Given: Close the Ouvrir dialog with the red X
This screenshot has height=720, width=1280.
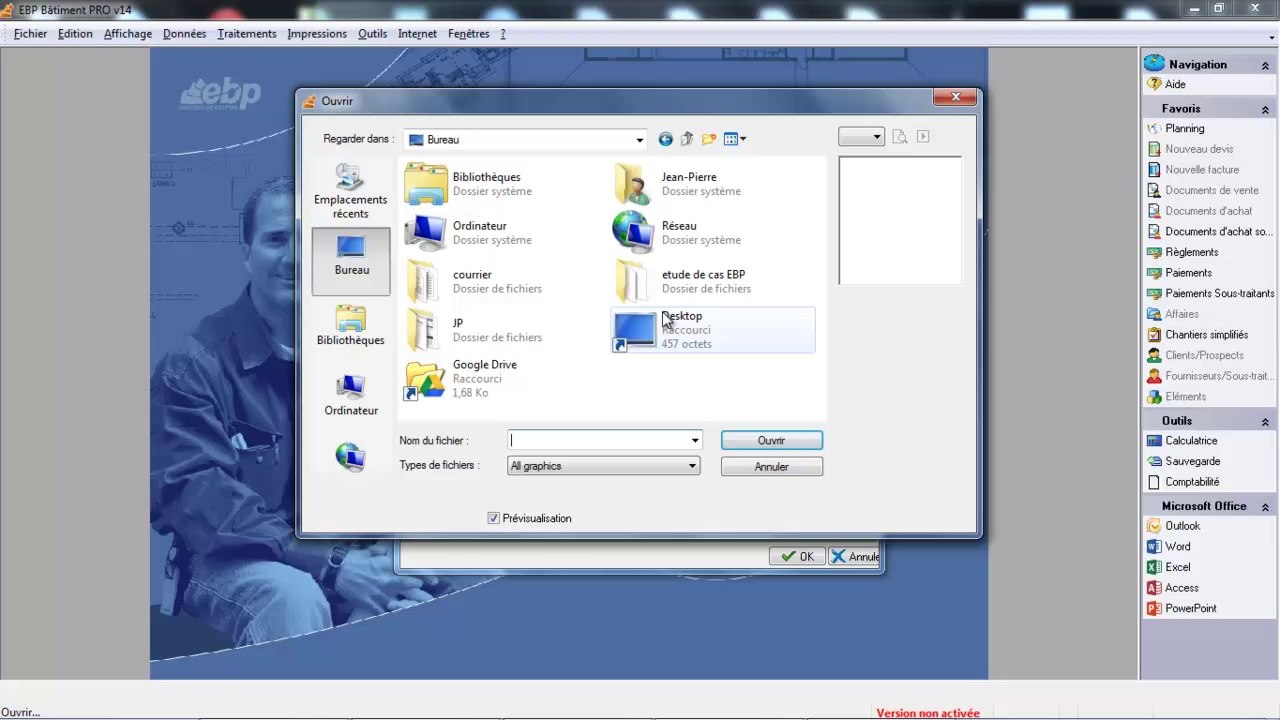Looking at the screenshot, I should [x=955, y=97].
